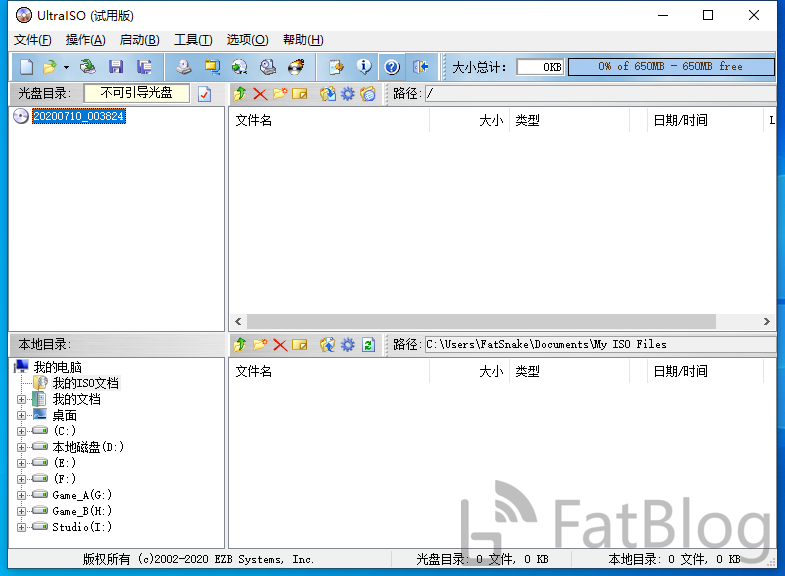
Task: Expand the (C:) drive node
Action: (21, 431)
